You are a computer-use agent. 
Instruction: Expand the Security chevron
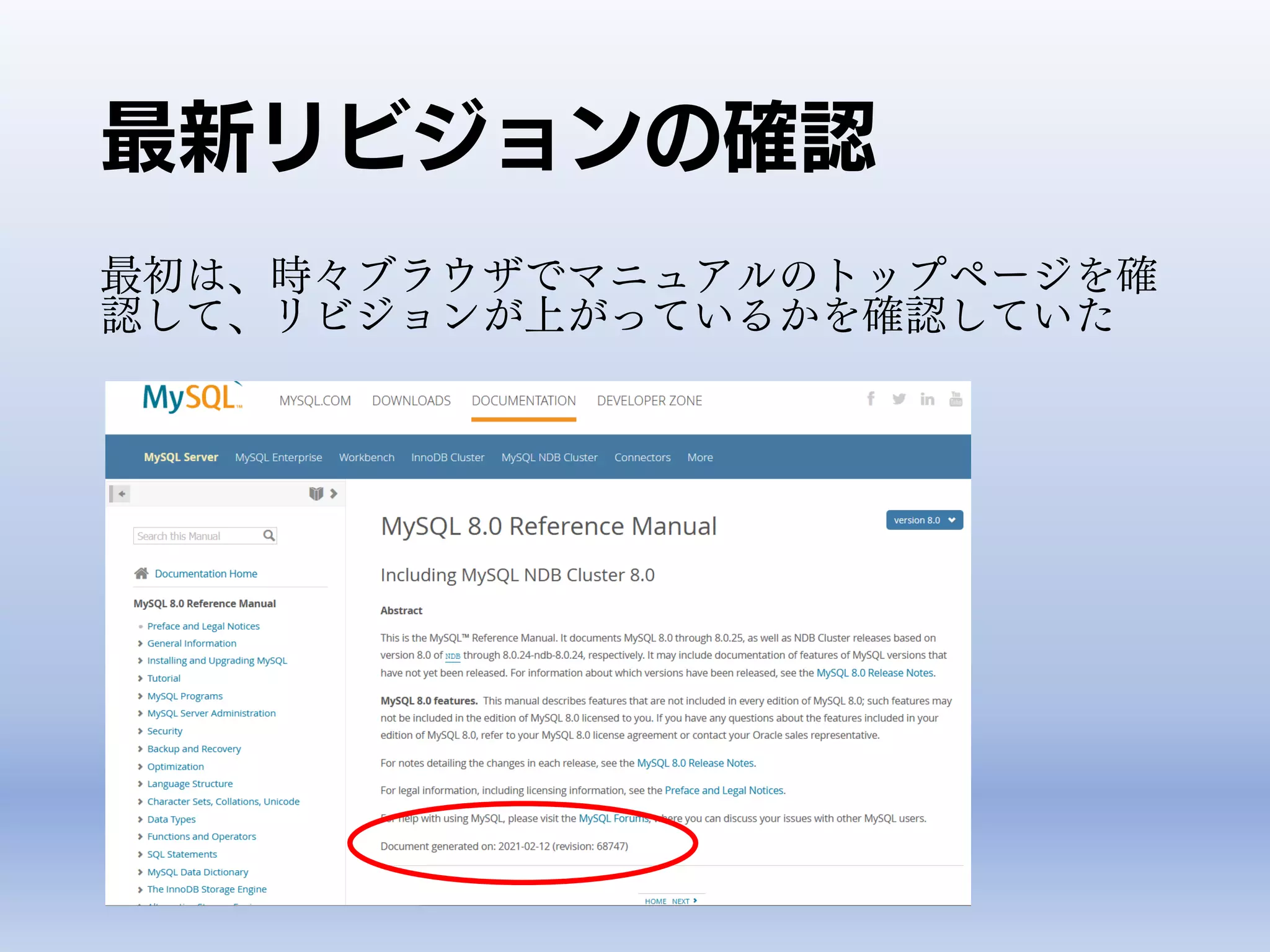[x=140, y=731]
